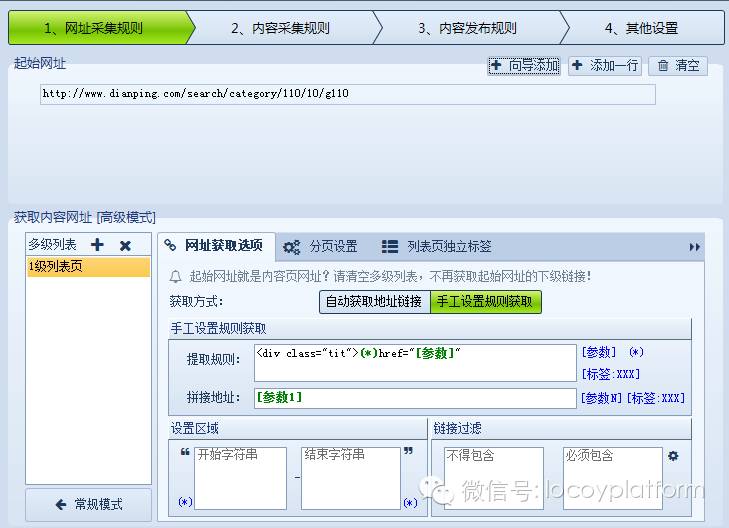The image size is (729, 528).
Task: Click the closing quote icon of the region setting
Action: pos(408,451)
